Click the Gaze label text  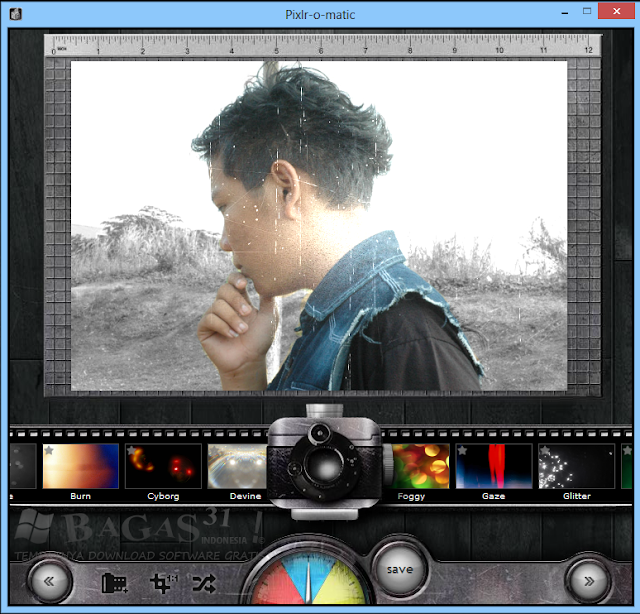coord(493,496)
